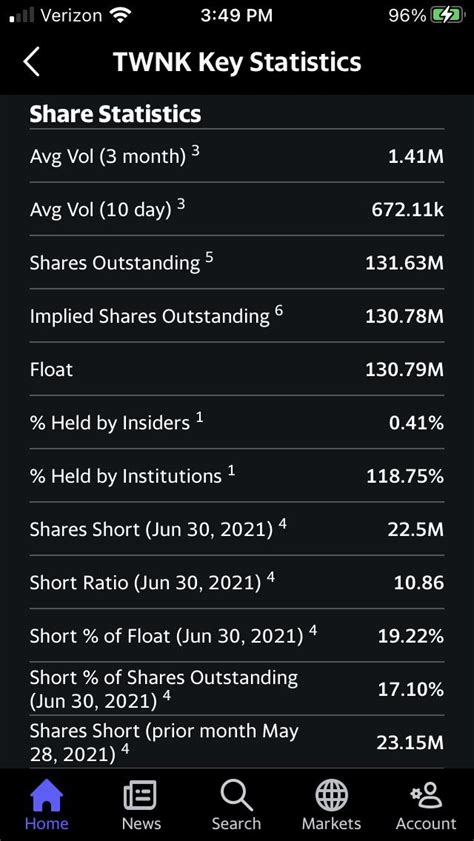
Task: Tap footnote 3 beside Avg Vol (3 month)
Action: 196,152
